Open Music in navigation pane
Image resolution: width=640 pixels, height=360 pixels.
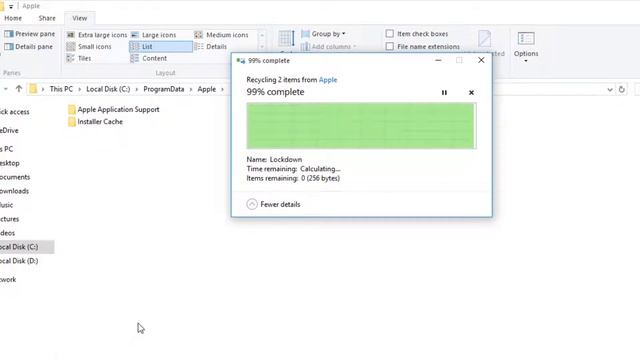point(7,205)
